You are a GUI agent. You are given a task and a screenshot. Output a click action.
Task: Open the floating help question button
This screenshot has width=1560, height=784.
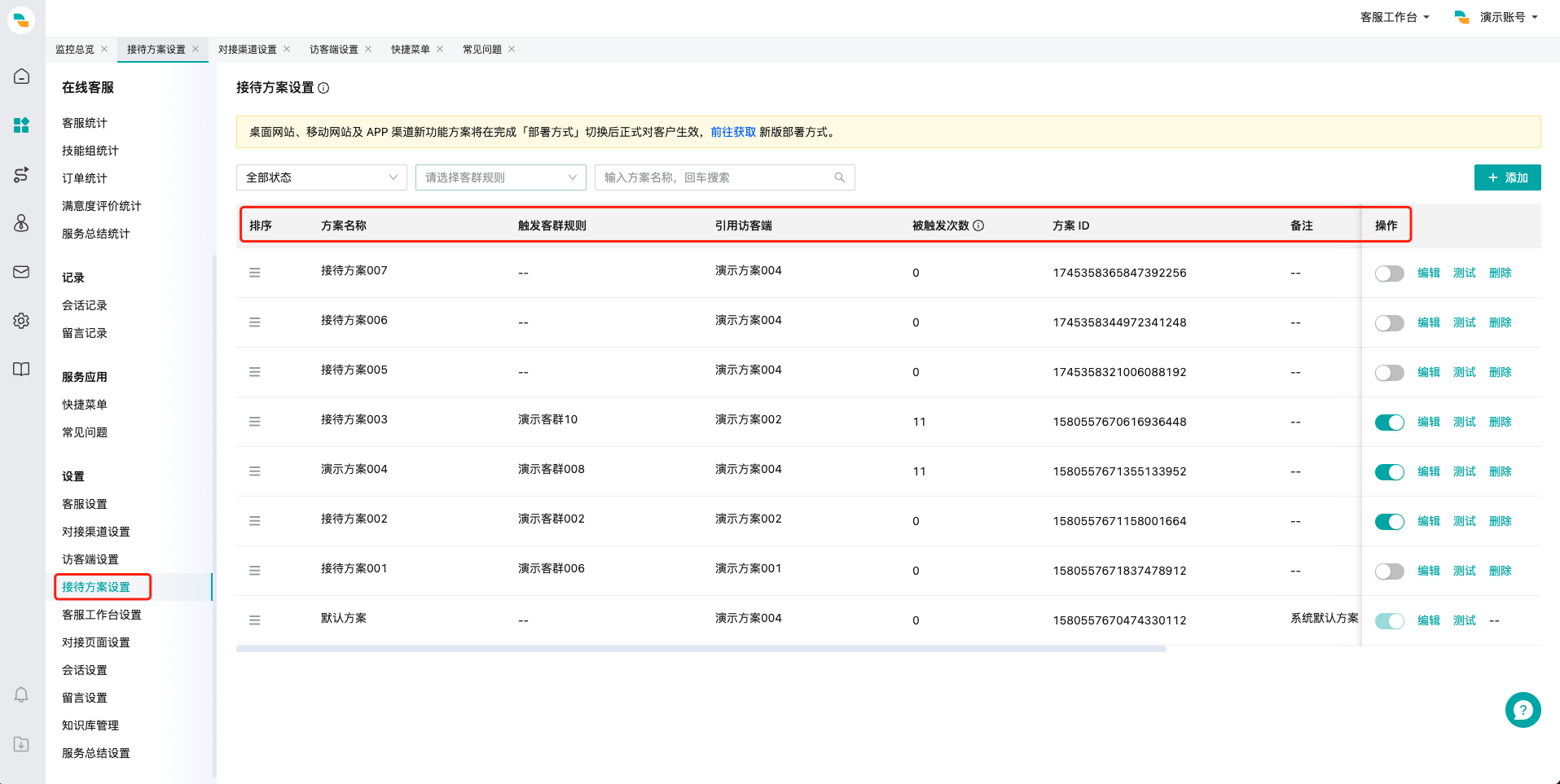click(1523, 710)
